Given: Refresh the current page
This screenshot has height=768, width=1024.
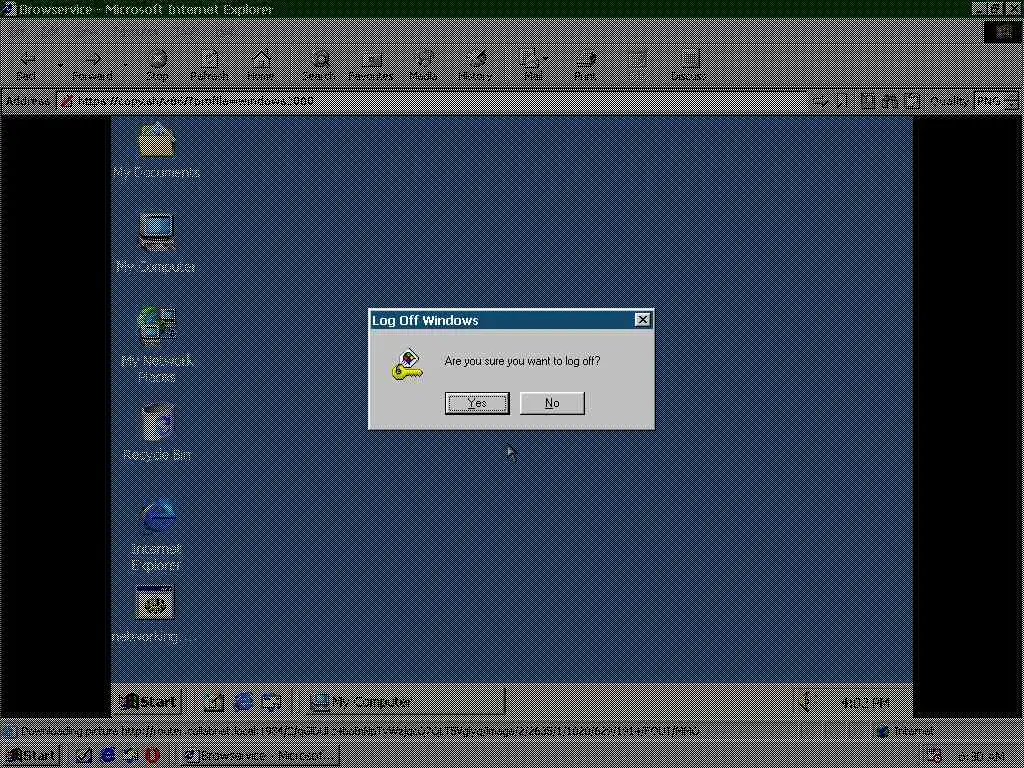Looking at the screenshot, I should (x=209, y=65).
